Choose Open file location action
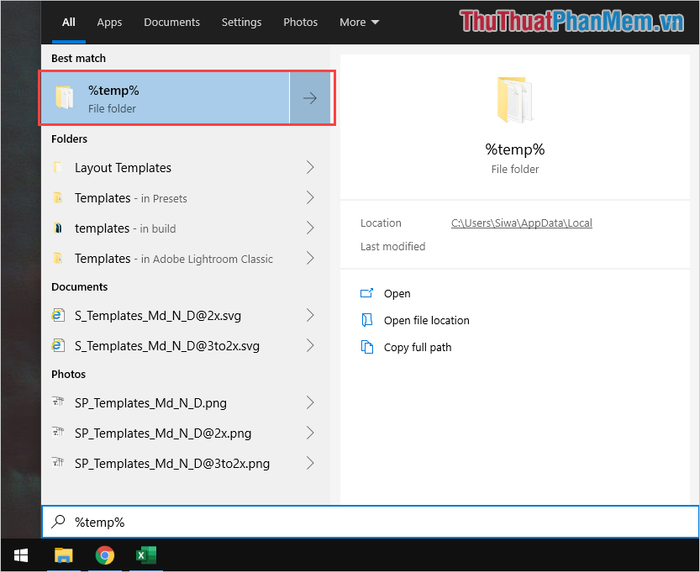700x572 pixels. point(426,321)
